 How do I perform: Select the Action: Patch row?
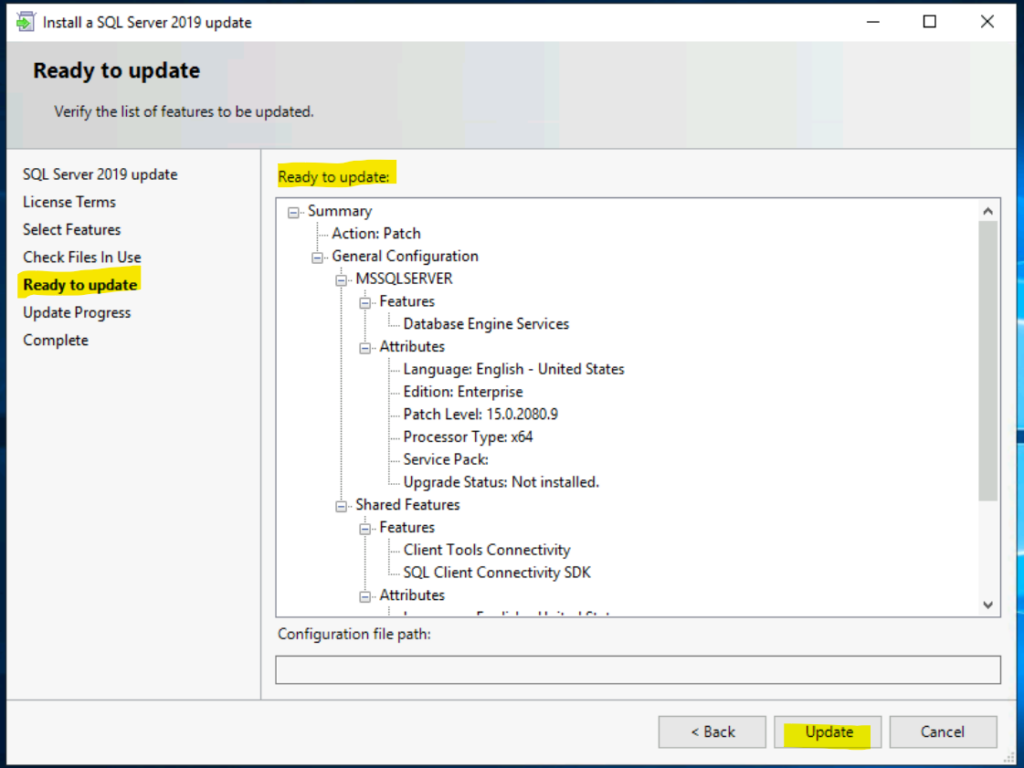tap(376, 233)
